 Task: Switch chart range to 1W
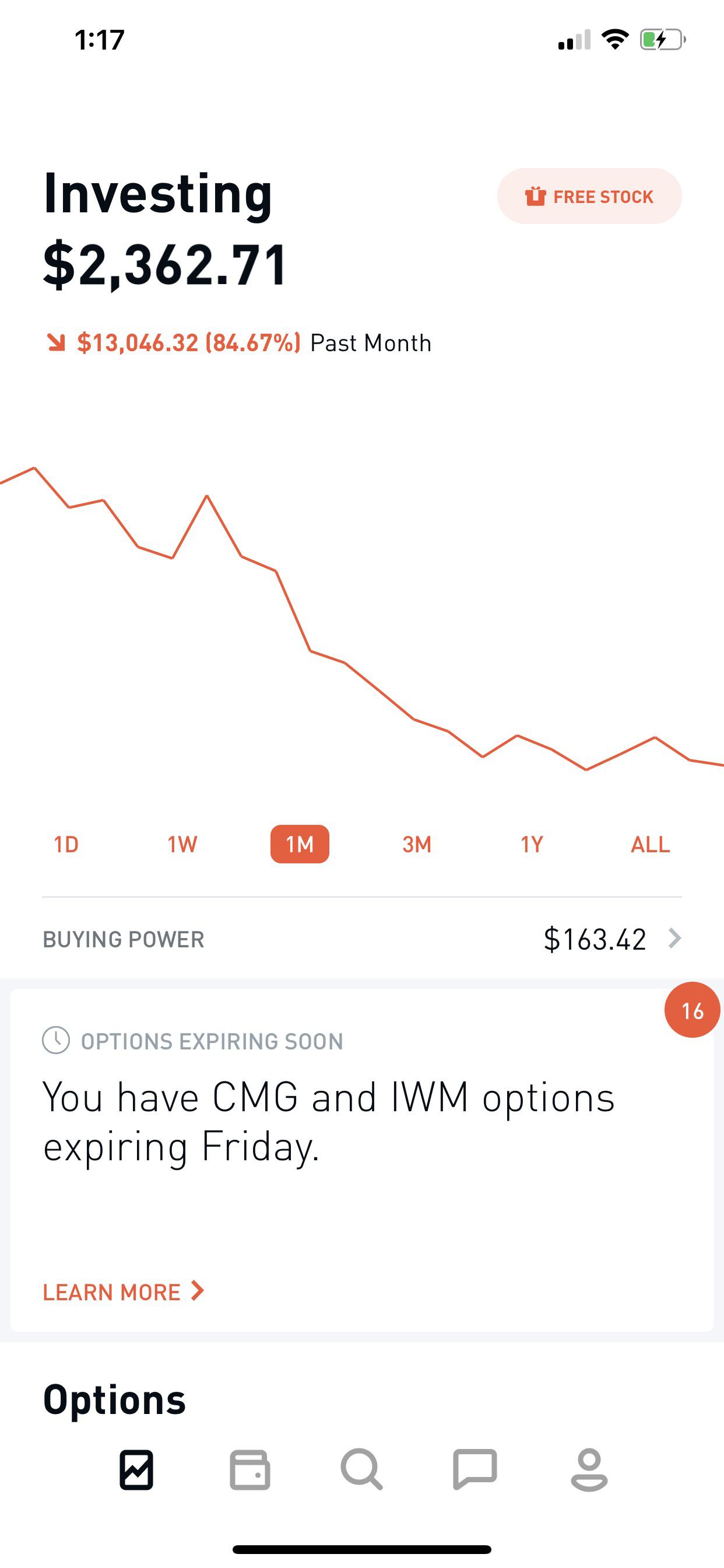click(182, 844)
